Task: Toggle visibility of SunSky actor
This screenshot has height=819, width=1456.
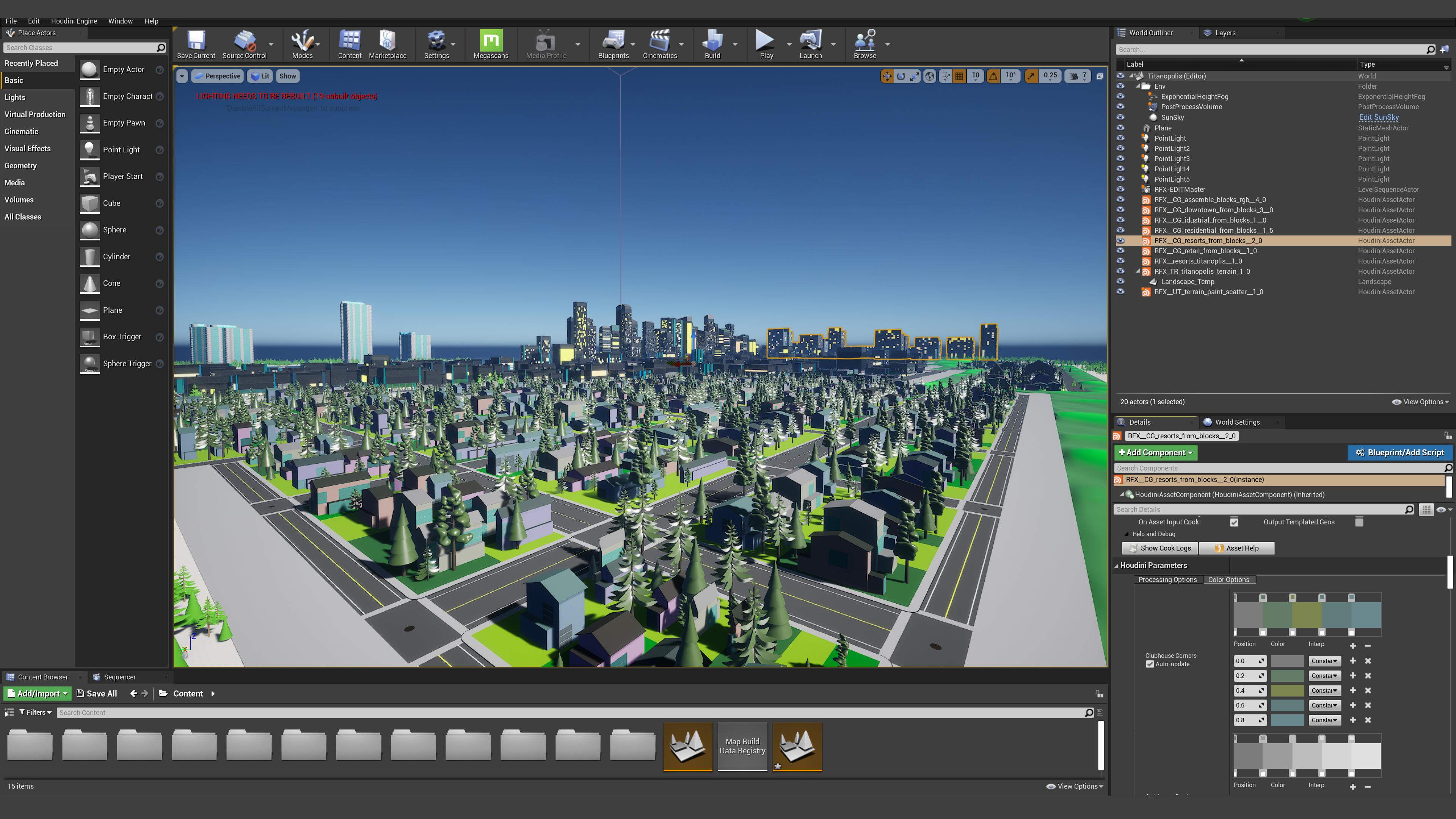Action: point(1120,117)
